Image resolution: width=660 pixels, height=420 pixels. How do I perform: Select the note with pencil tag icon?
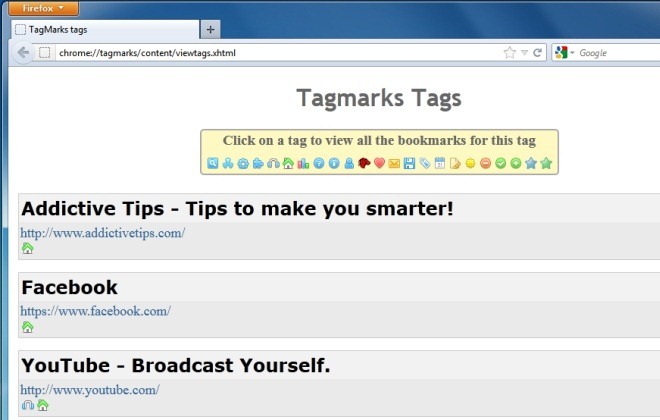click(x=455, y=163)
